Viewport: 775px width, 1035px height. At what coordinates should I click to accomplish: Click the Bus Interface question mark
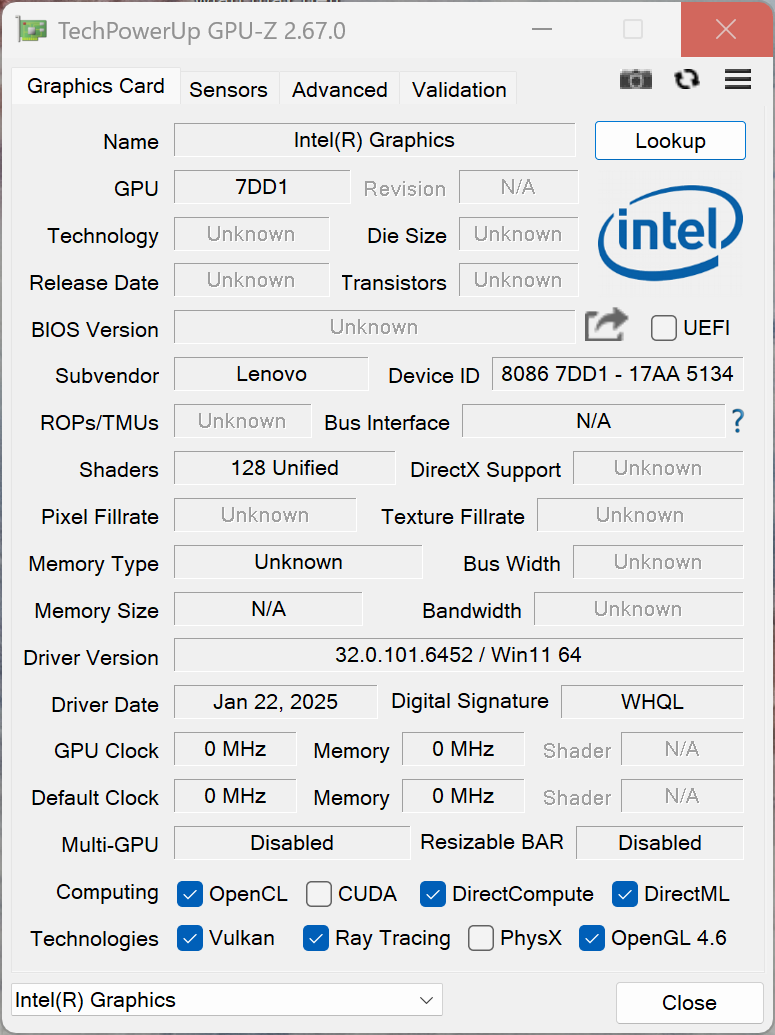pyautogui.click(x=738, y=421)
